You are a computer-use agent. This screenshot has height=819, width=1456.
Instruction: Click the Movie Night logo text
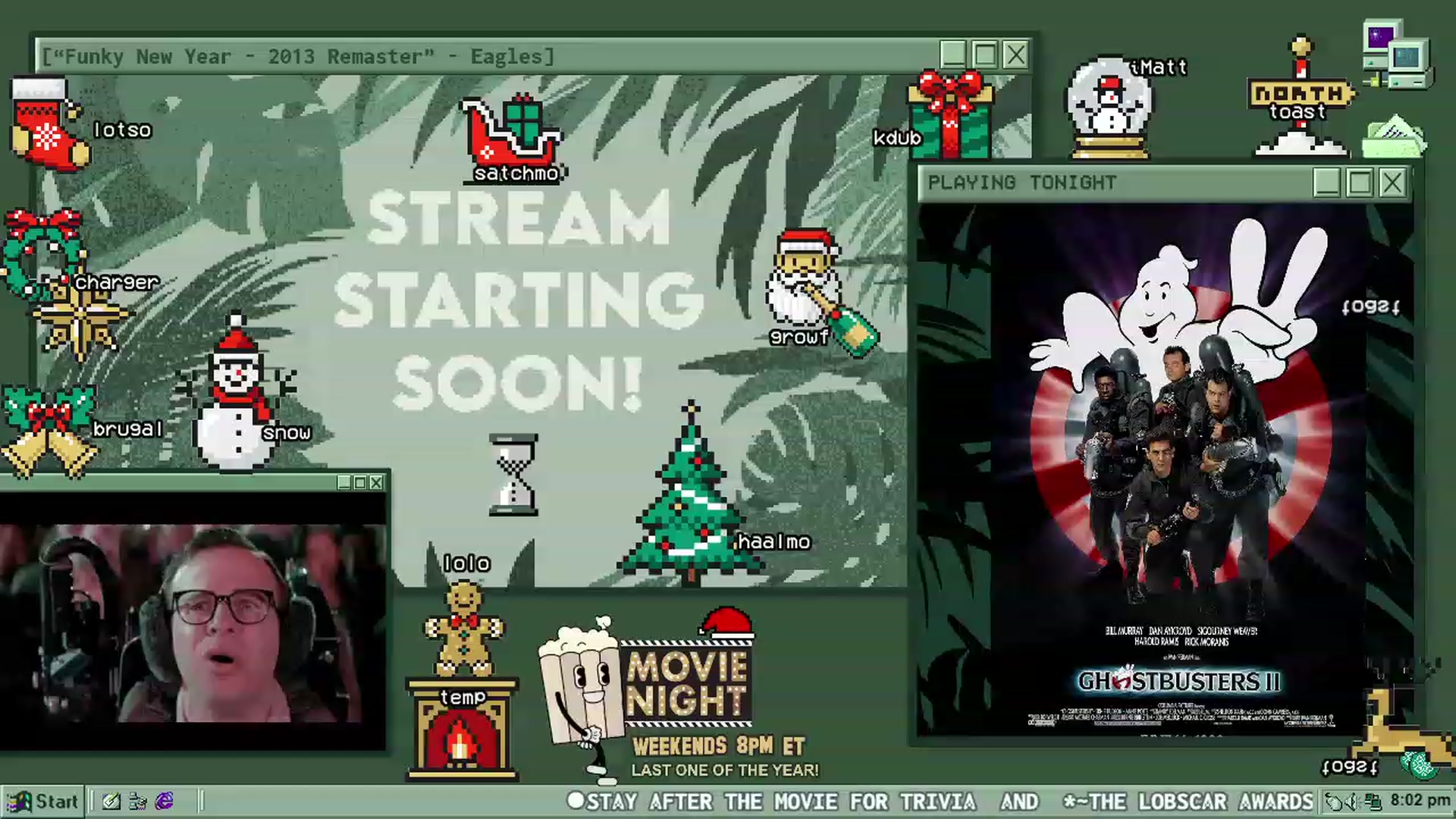click(687, 684)
